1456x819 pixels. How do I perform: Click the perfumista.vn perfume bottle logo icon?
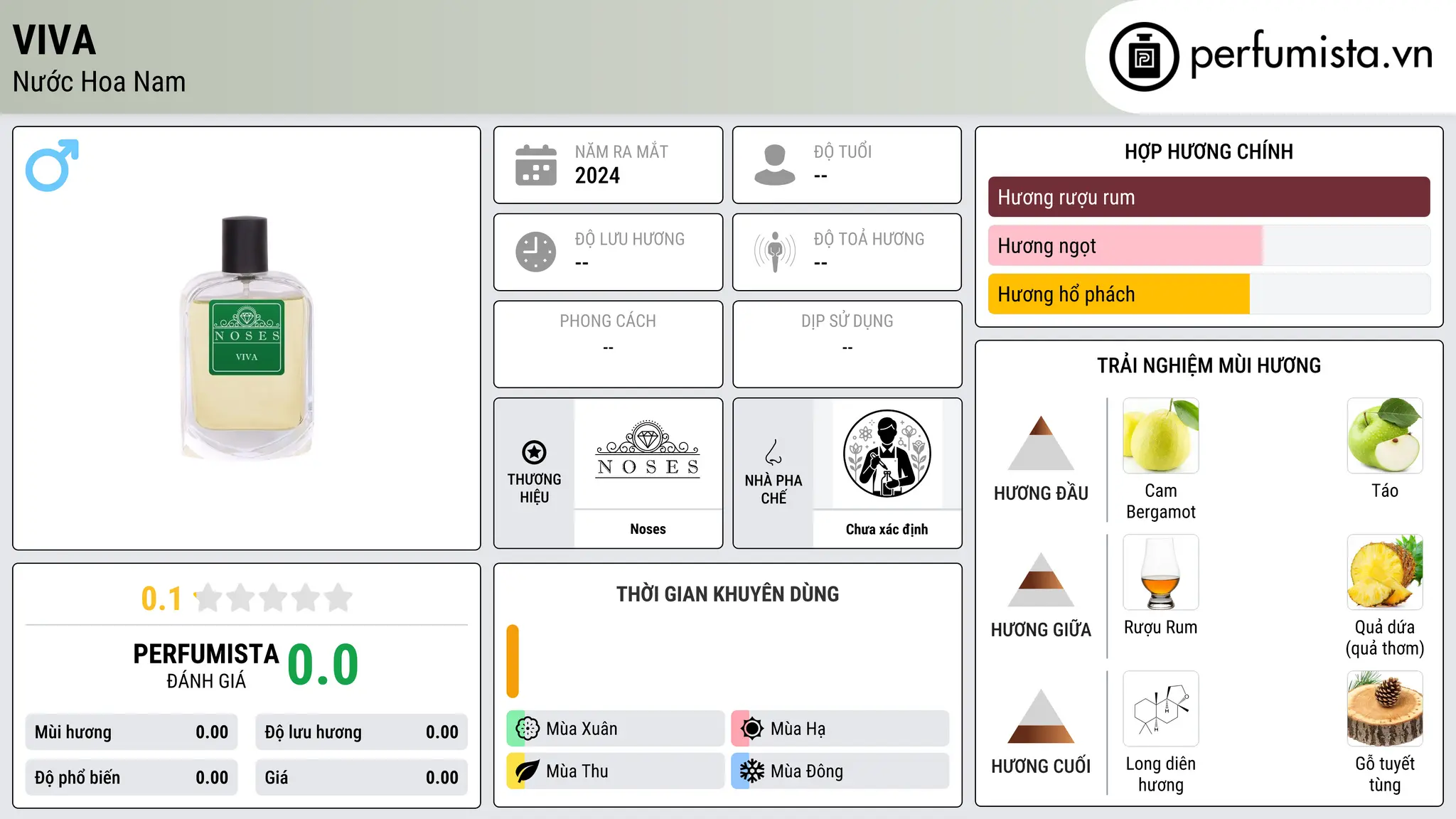click(1144, 57)
